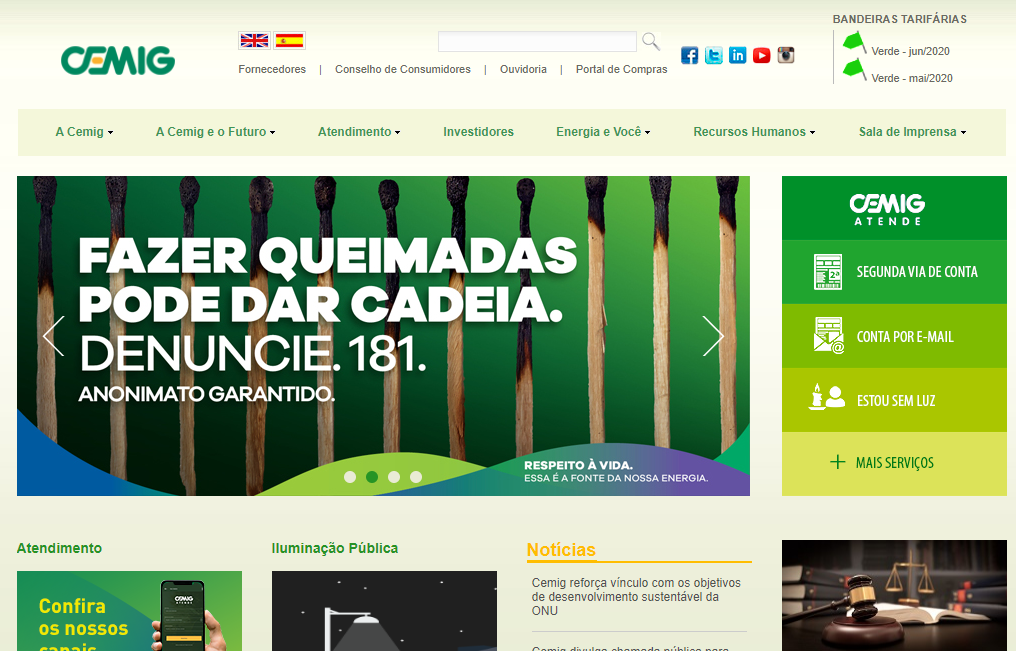Screen dimensions: 1016x651
Task: Read news about vínculo com objetivos ONU
Action: click(636, 597)
